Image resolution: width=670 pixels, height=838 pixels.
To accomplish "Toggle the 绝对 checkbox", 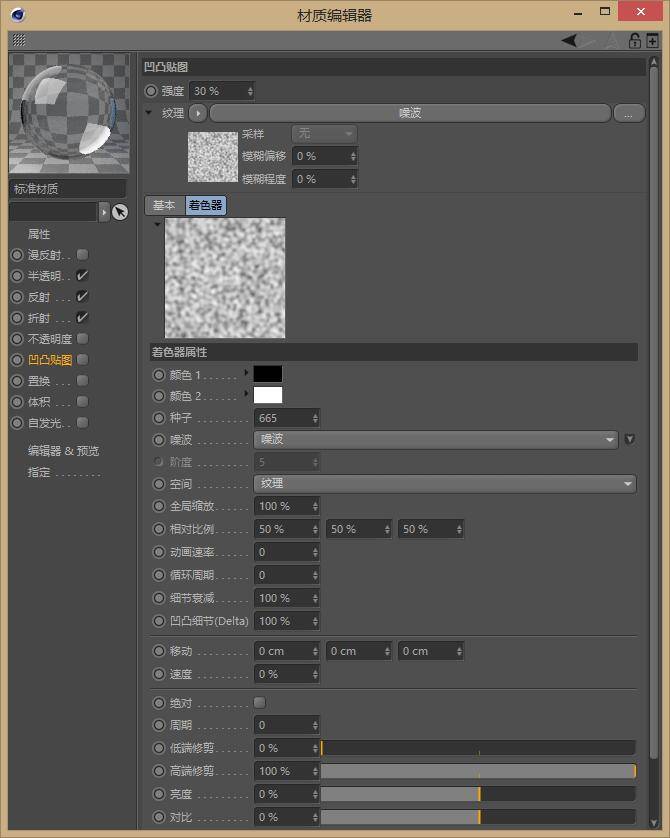I will click(260, 702).
